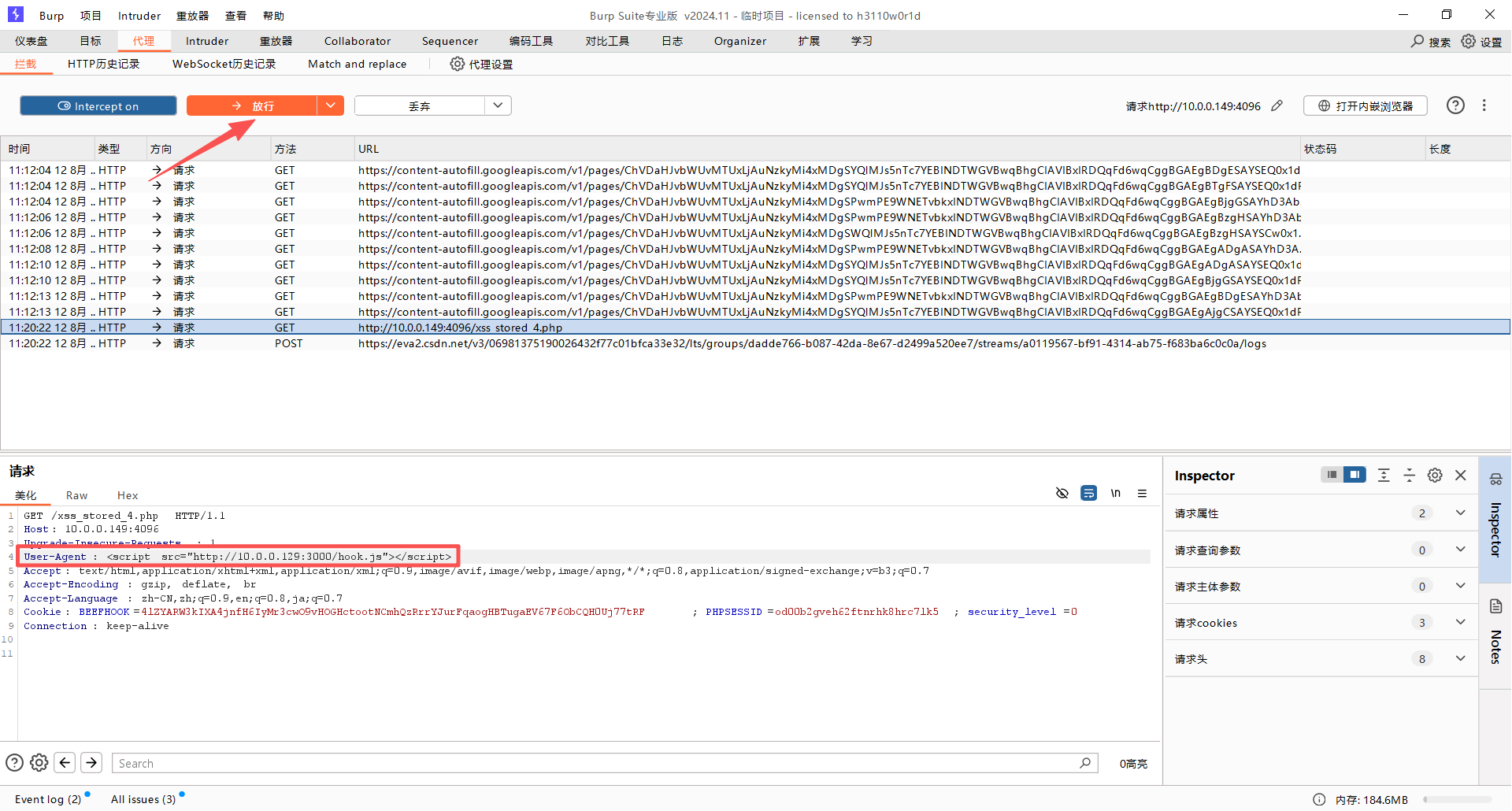The width and height of the screenshot is (1512, 811).
Task: Forward the request with the 放行 button
Action: [252, 106]
